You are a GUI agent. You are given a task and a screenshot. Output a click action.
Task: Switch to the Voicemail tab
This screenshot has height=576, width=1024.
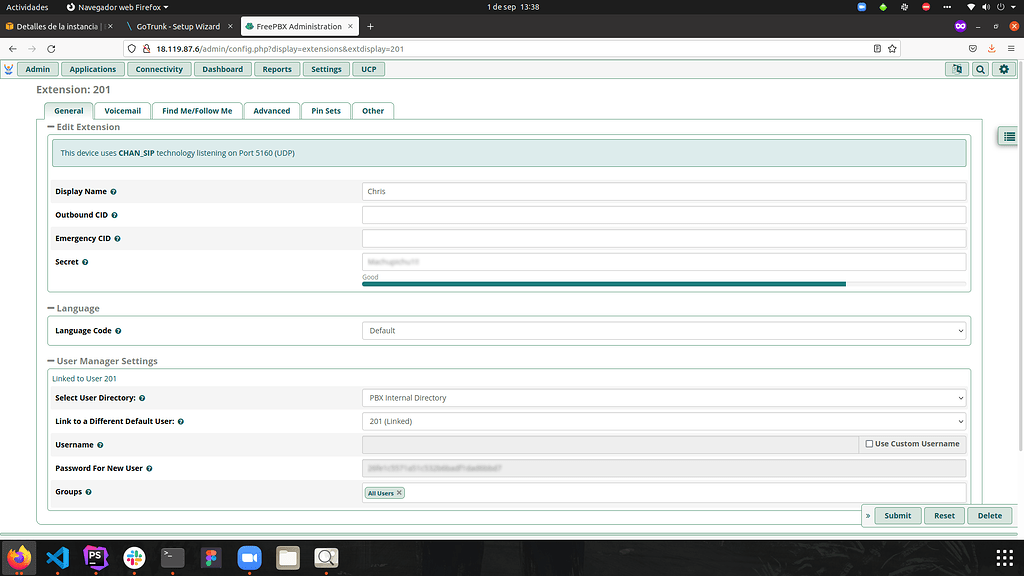[x=122, y=110]
